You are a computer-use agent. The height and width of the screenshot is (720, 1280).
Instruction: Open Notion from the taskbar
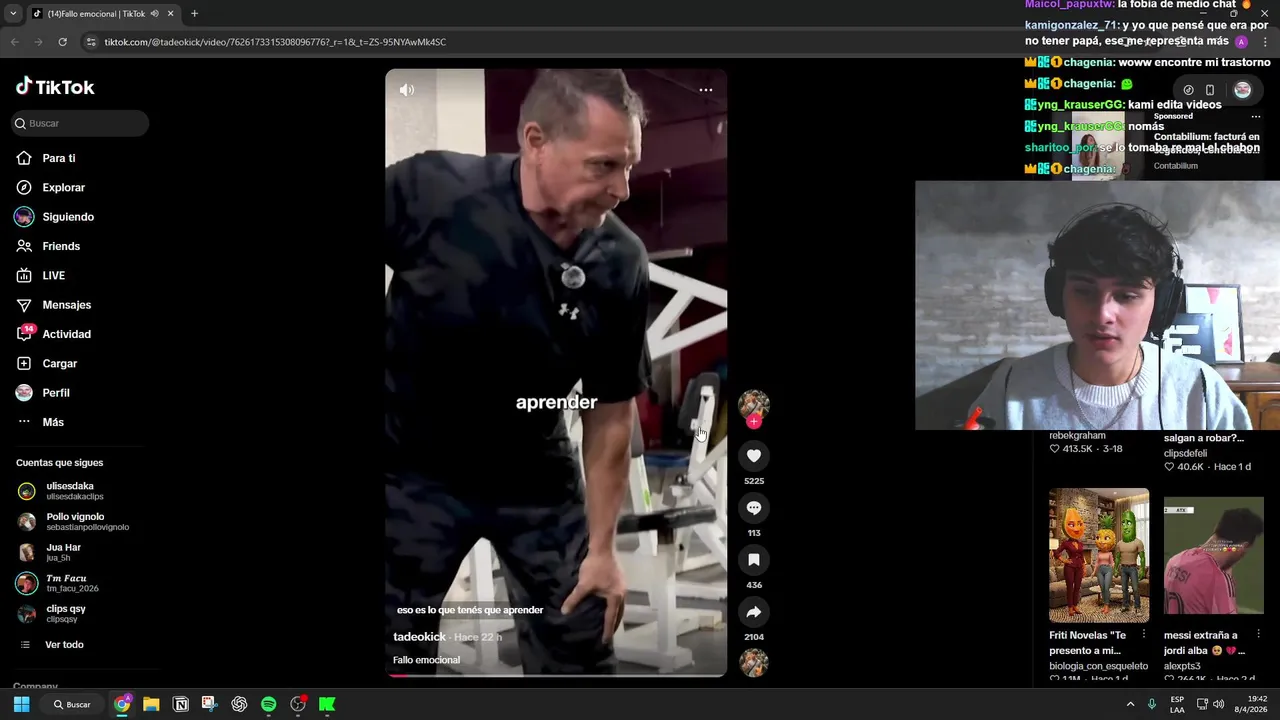pyautogui.click(x=181, y=704)
